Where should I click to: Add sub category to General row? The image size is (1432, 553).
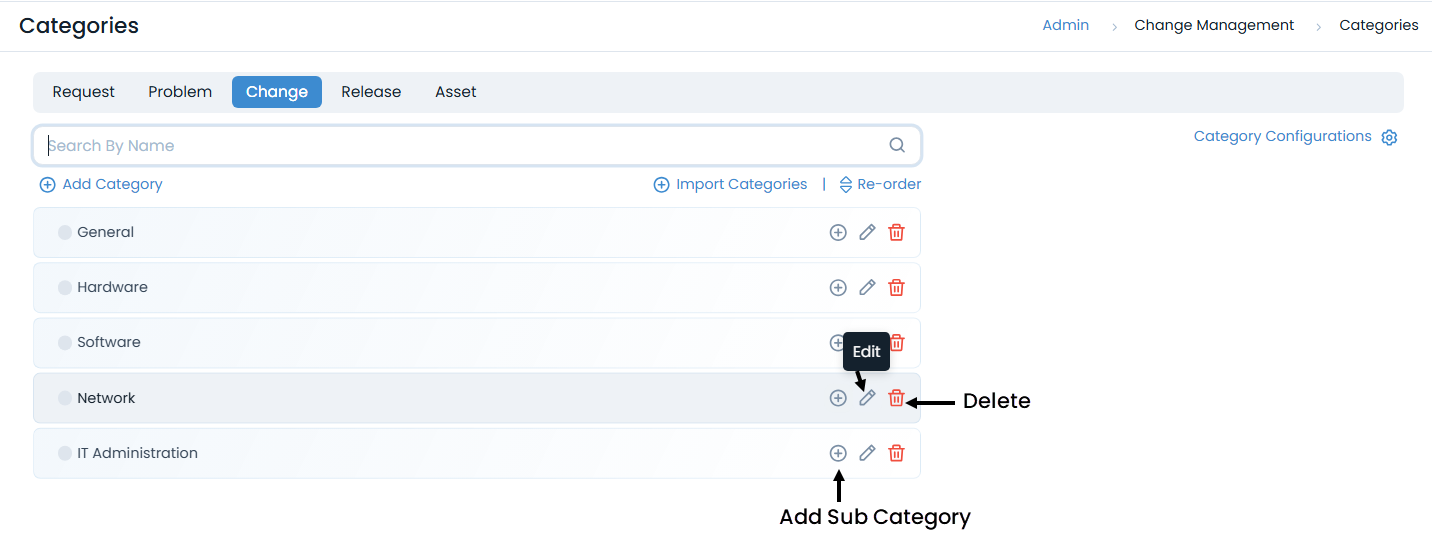click(x=838, y=233)
